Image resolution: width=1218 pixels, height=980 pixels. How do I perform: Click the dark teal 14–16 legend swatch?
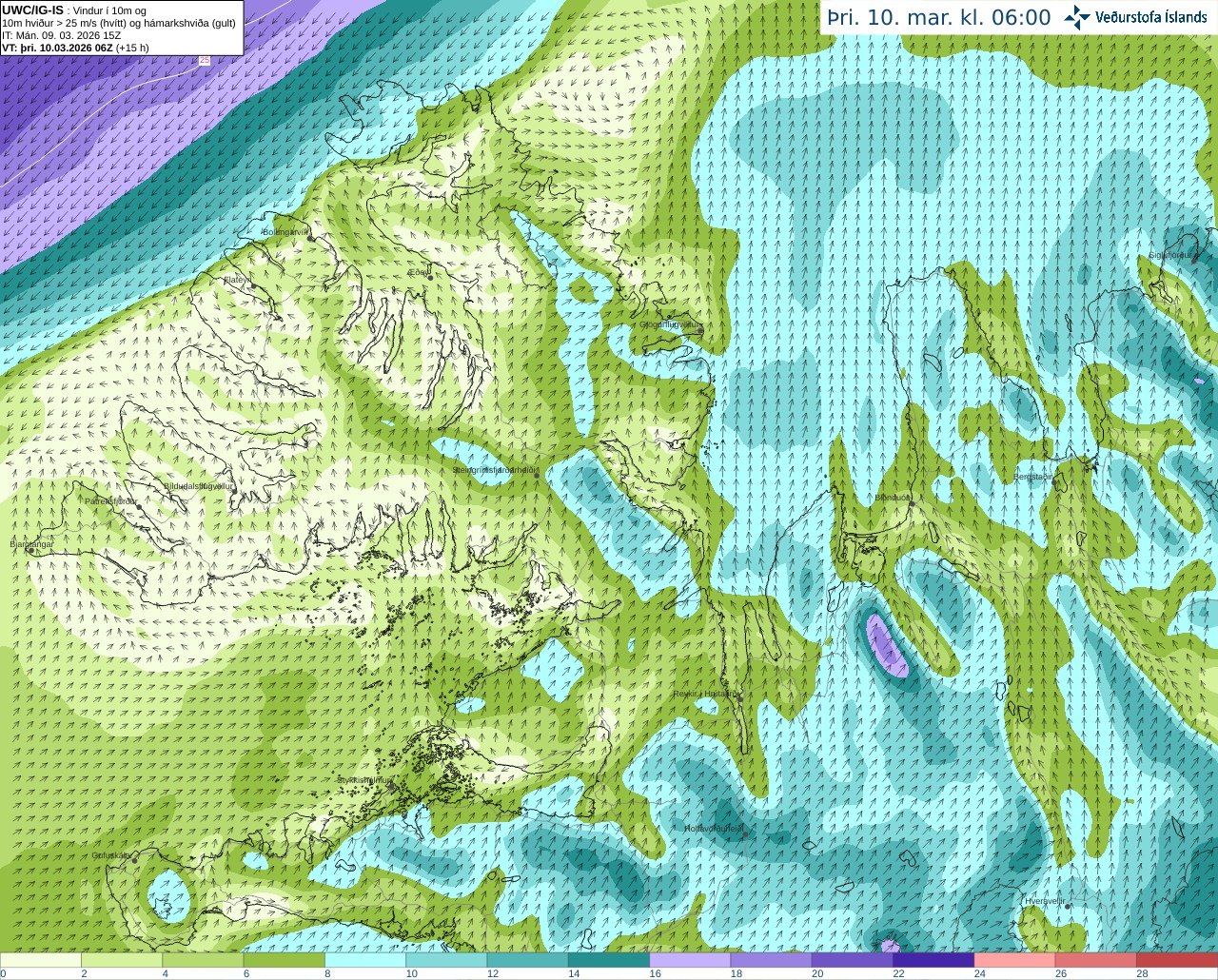pos(609,960)
